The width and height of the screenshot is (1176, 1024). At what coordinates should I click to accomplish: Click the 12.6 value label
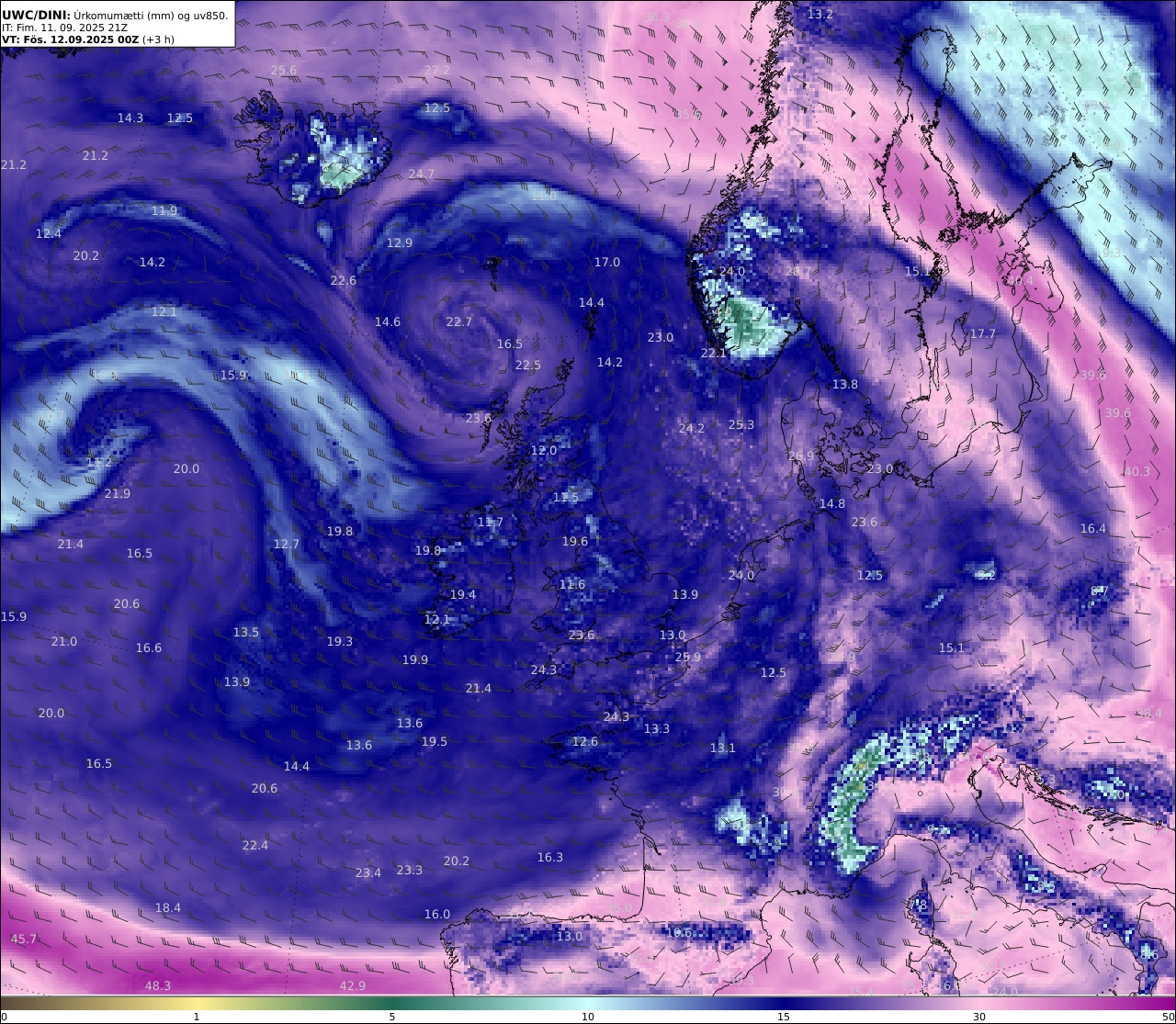[x=585, y=742]
